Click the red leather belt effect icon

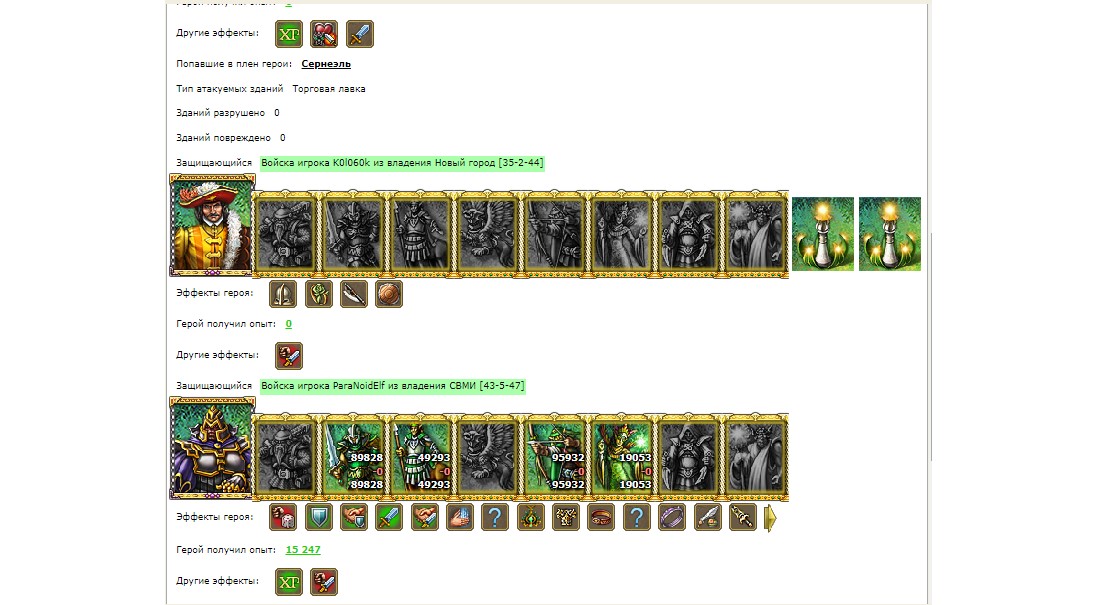coord(601,518)
